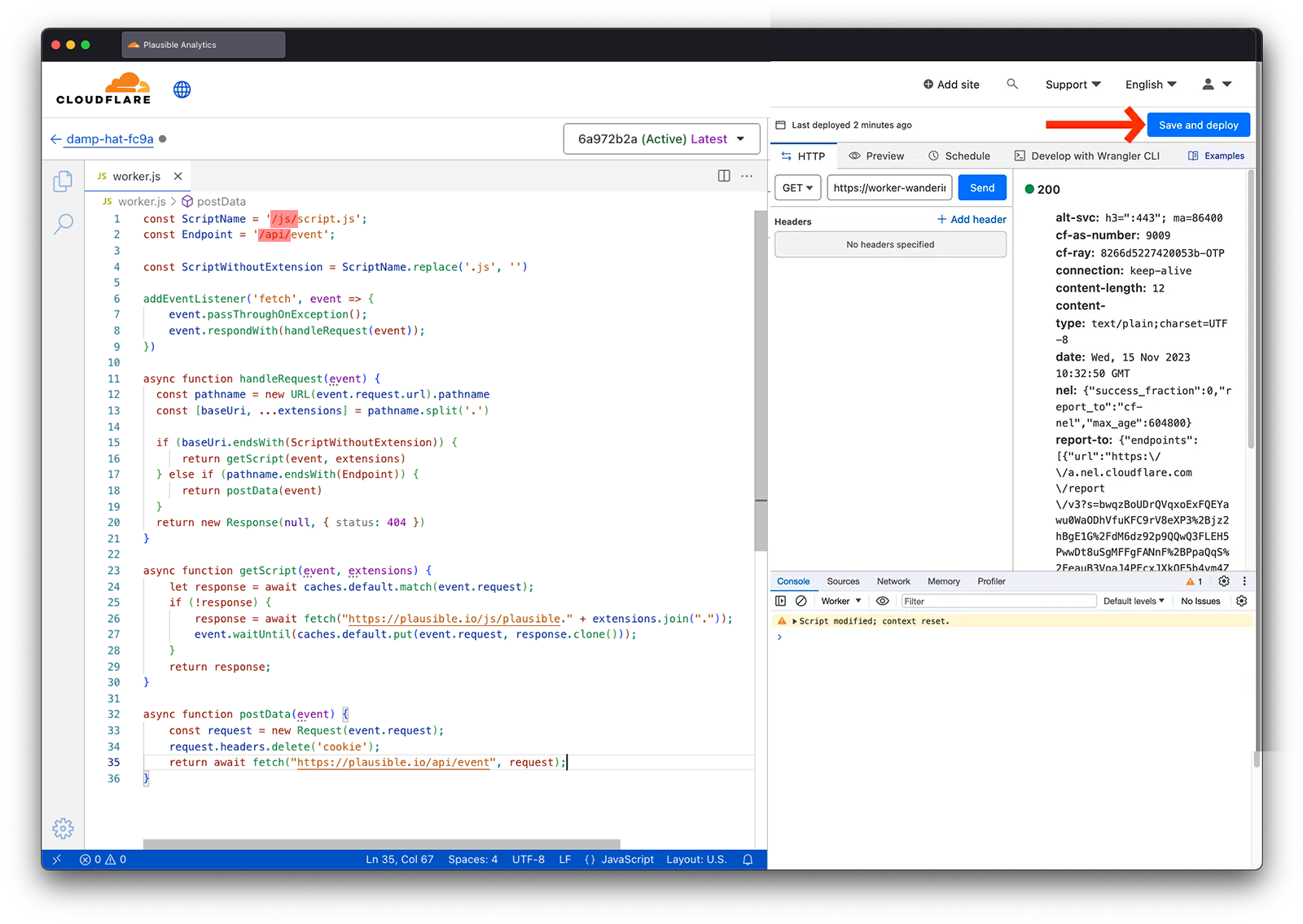The width and height of the screenshot is (1303, 924).
Task: Open editor settings via the gear icon
Action: coord(63,828)
